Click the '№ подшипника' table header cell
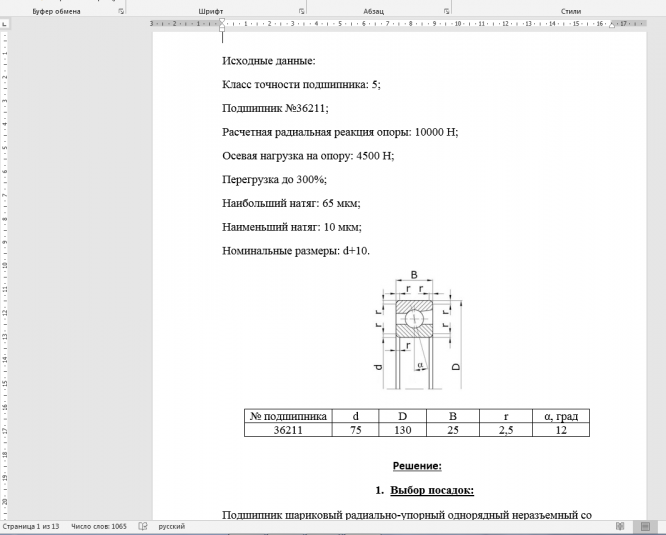Screen dimensions: 666x535 tap(288, 416)
